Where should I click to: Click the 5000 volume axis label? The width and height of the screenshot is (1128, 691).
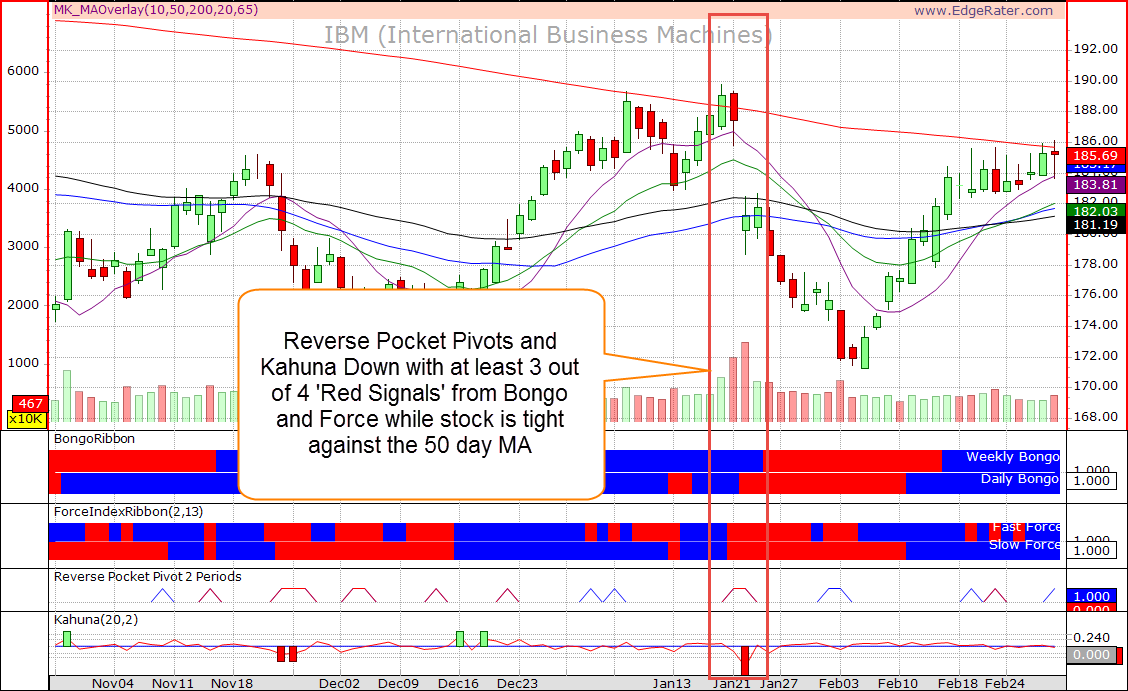coord(23,130)
